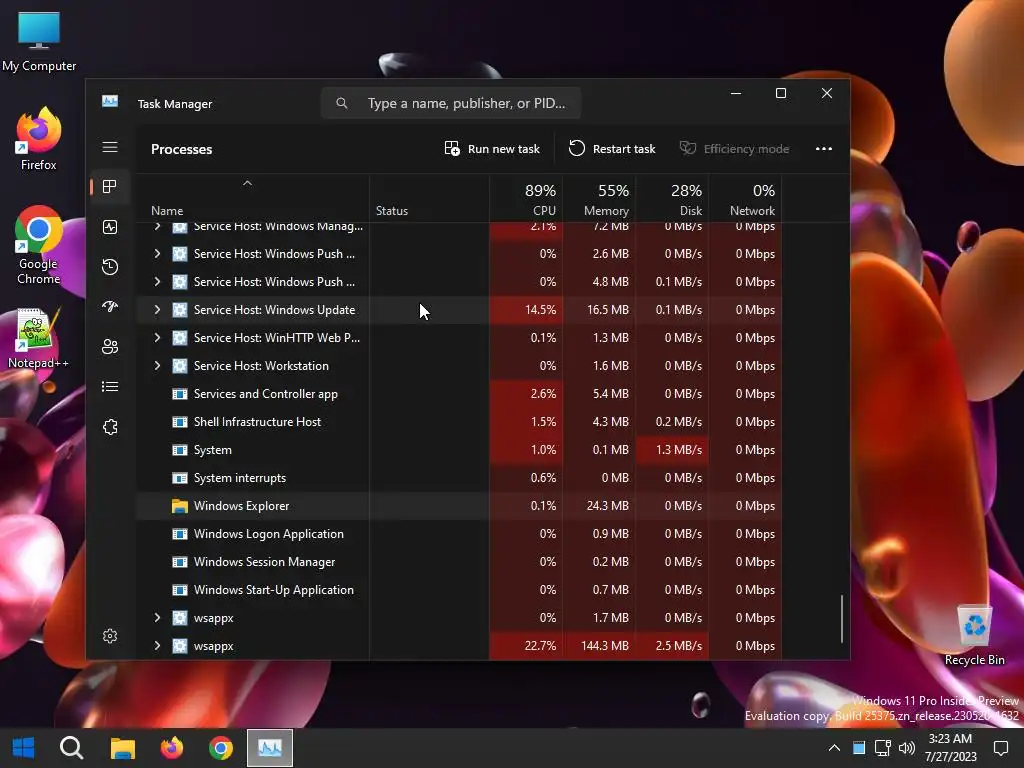This screenshot has height=768, width=1024.
Task: Sort by the Memory column header
Action: coord(600,199)
